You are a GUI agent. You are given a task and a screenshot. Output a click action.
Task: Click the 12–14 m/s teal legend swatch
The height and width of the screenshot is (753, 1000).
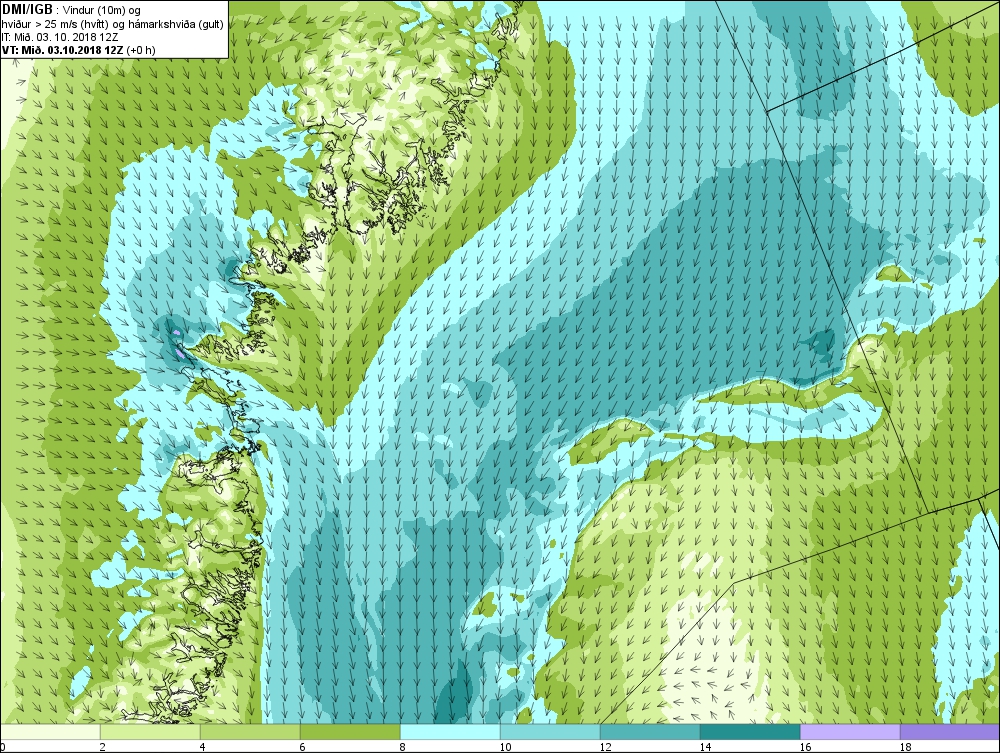pyautogui.click(x=650, y=732)
